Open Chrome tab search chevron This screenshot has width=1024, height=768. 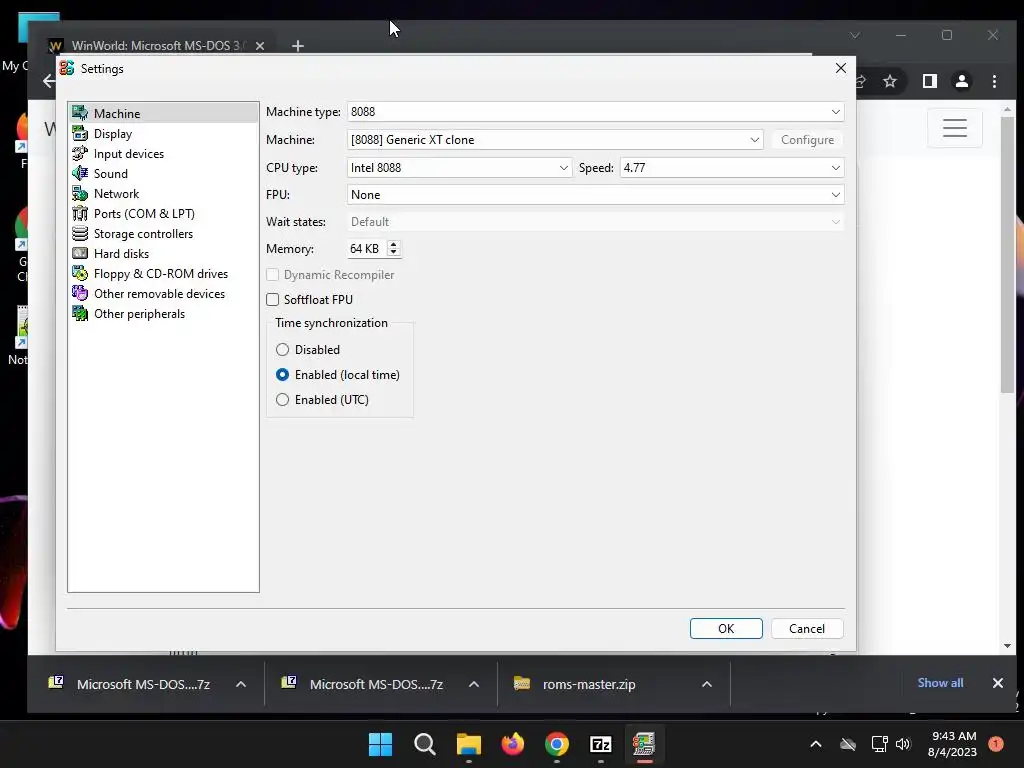pyautogui.click(x=855, y=35)
